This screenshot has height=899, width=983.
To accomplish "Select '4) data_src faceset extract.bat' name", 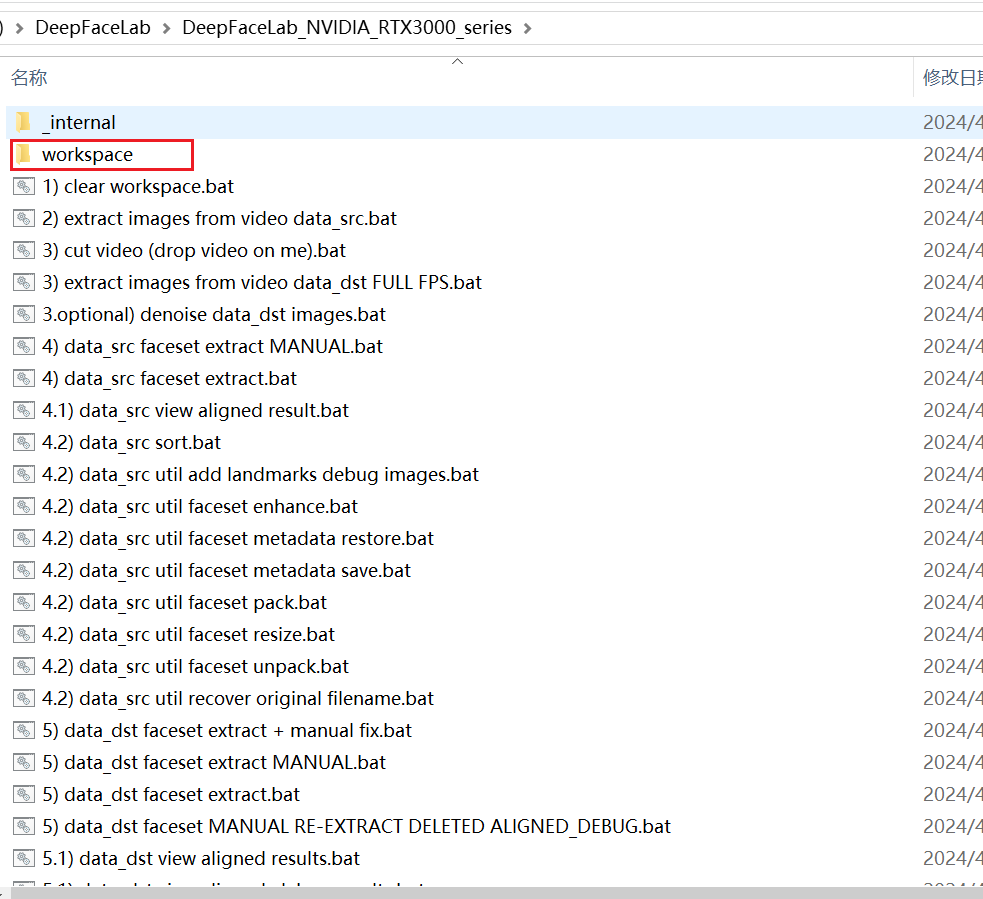I will 169,378.
